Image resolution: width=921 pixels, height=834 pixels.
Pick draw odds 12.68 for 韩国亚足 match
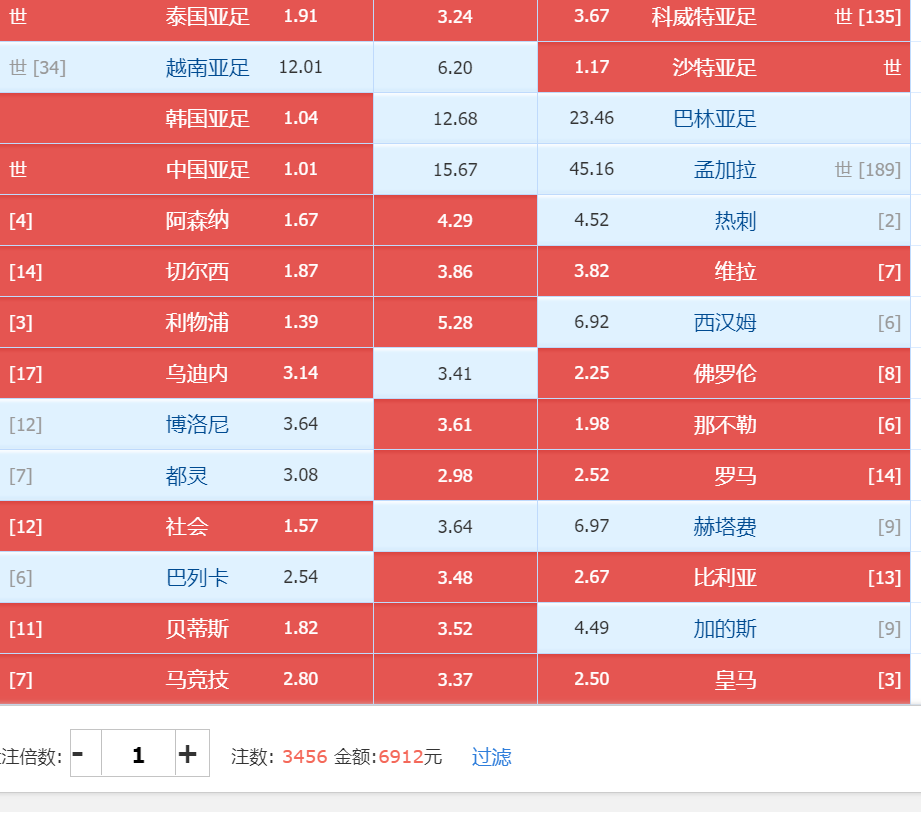click(455, 119)
